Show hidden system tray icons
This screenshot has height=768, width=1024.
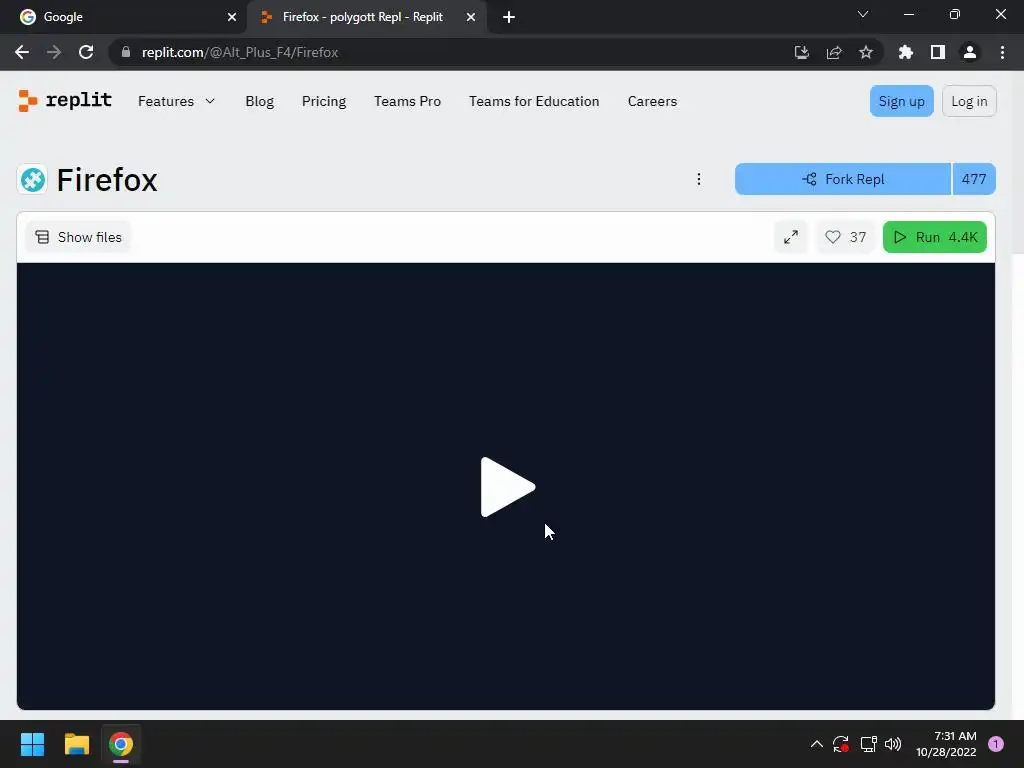click(816, 744)
